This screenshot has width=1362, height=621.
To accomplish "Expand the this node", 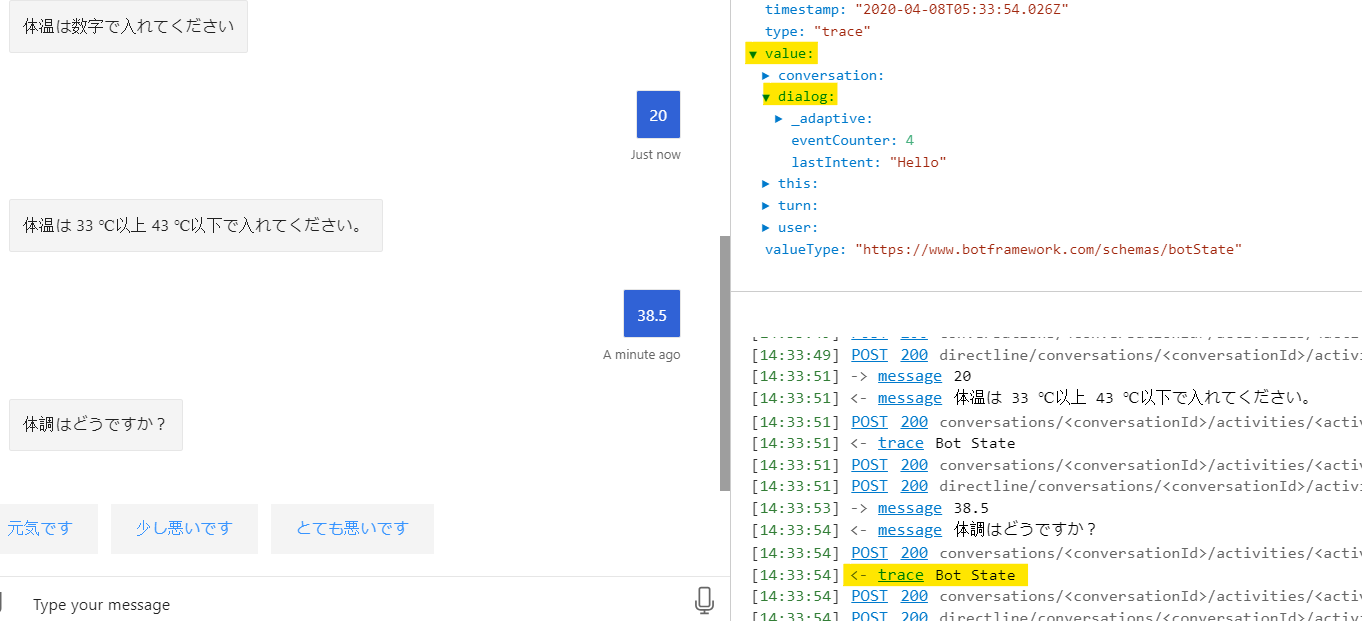I will coord(766,184).
